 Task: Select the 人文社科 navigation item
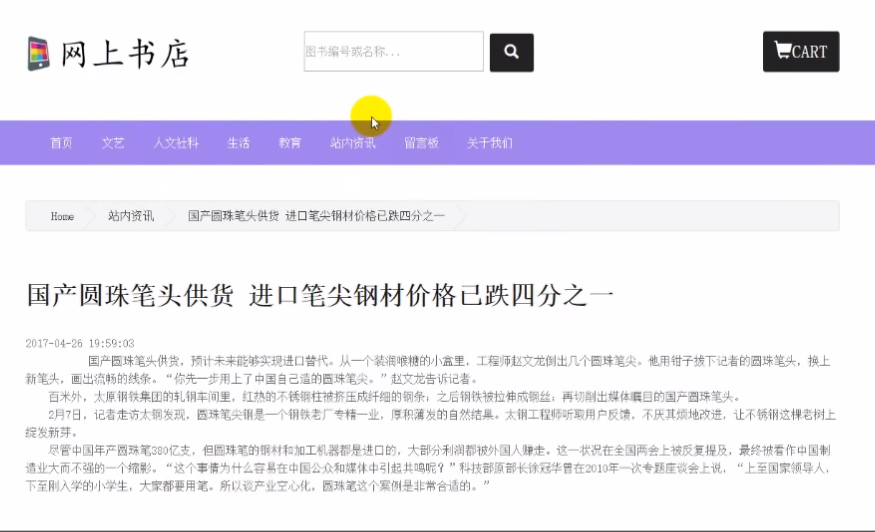pos(176,143)
